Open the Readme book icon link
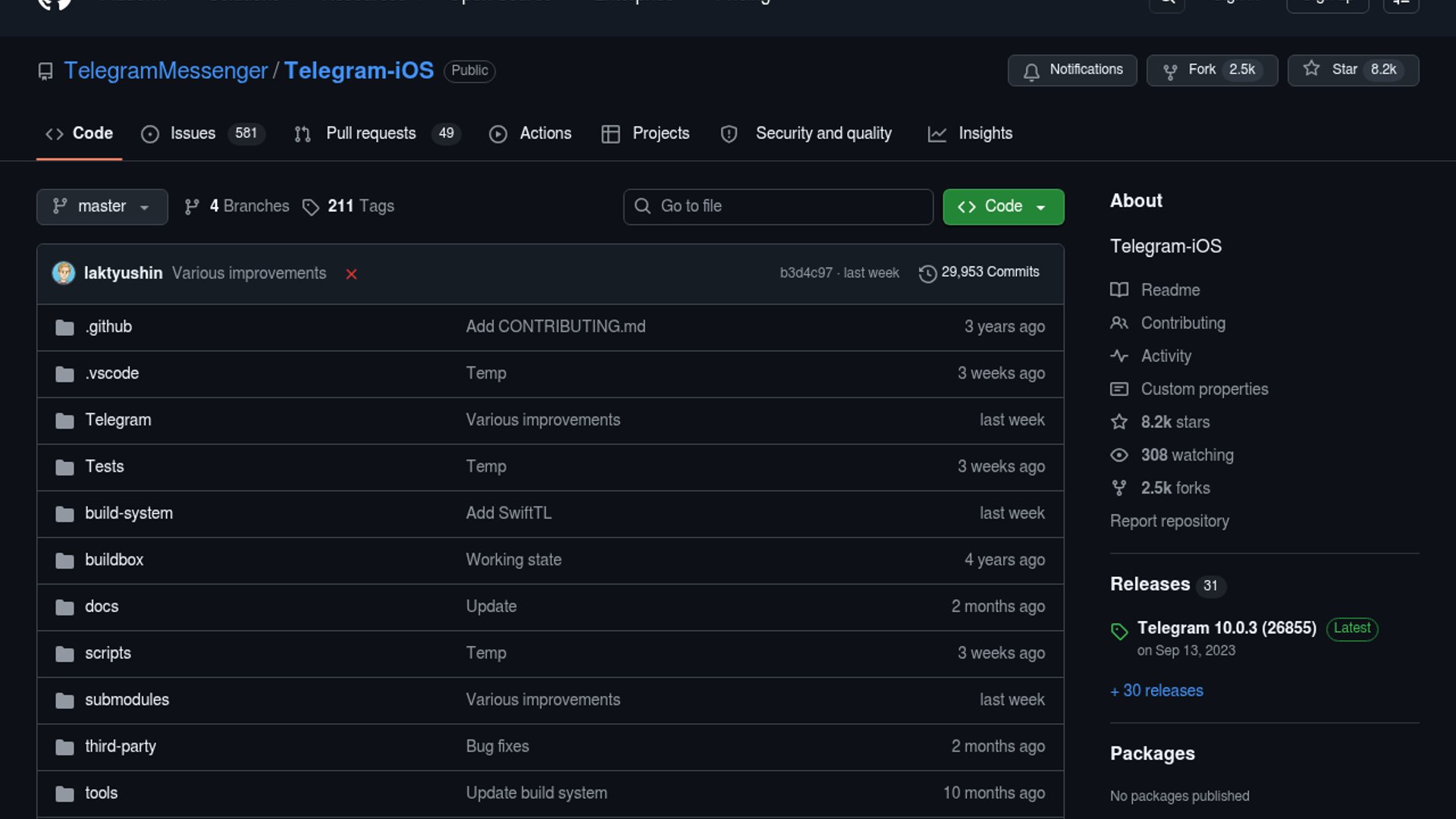1456x819 pixels. click(1119, 290)
